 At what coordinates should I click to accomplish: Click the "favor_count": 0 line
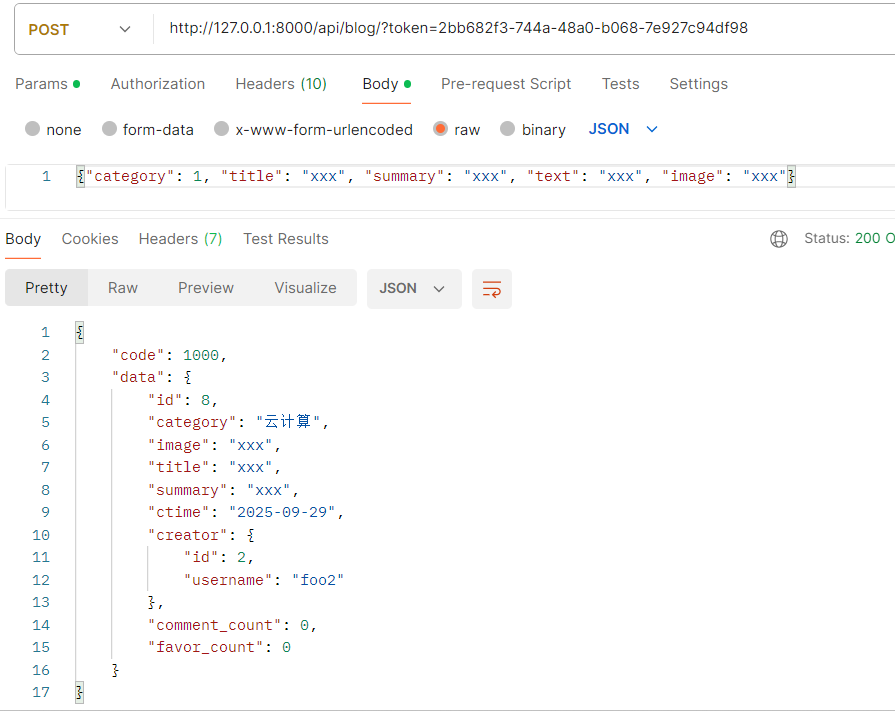click(219, 648)
